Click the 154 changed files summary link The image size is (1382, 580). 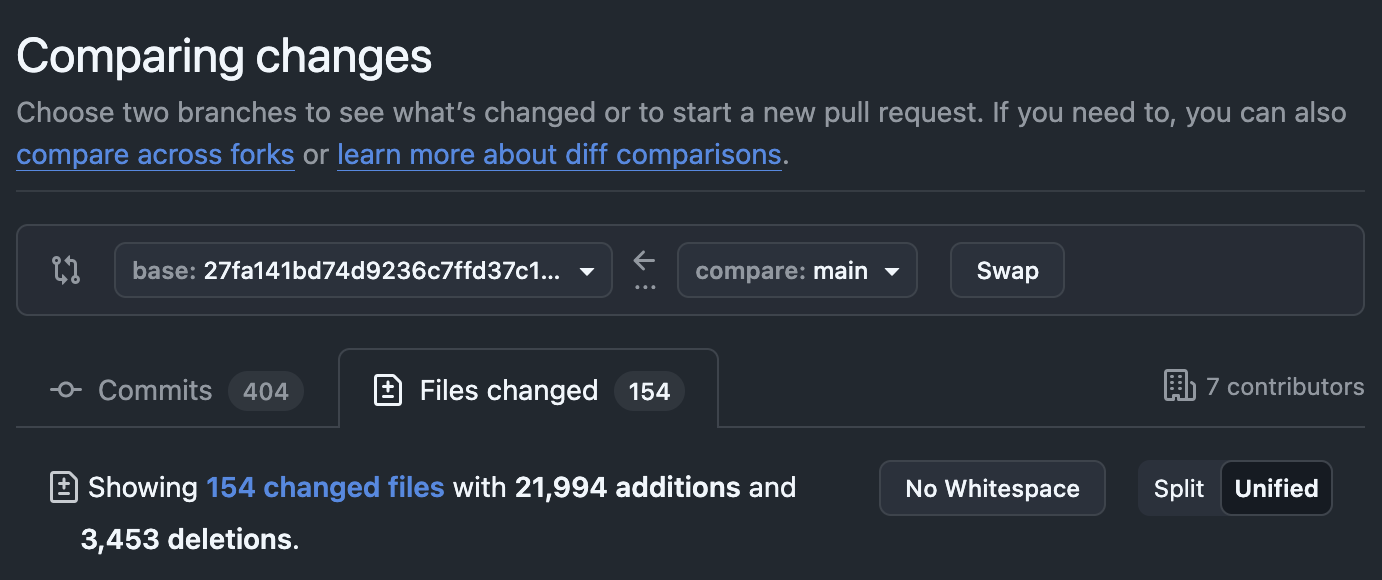(325, 487)
